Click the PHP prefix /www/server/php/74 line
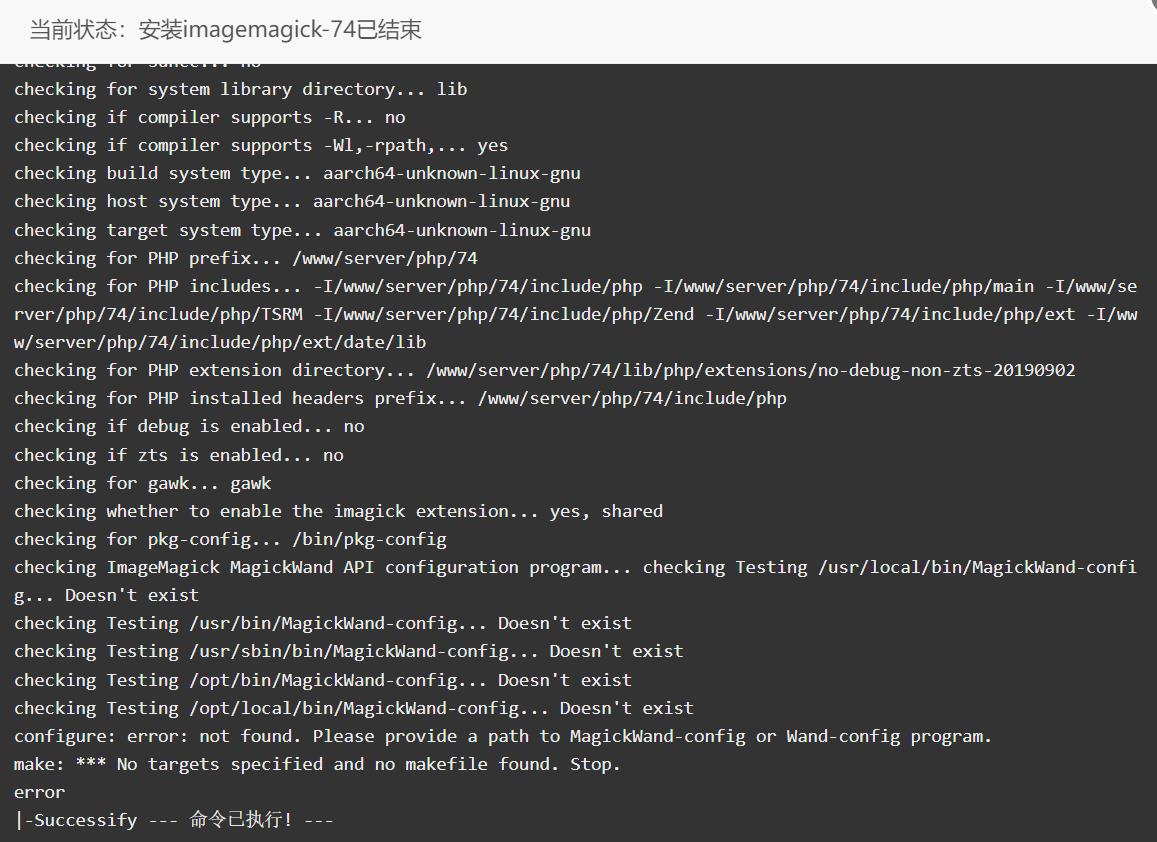This screenshot has height=842, width=1157. click(246, 258)
